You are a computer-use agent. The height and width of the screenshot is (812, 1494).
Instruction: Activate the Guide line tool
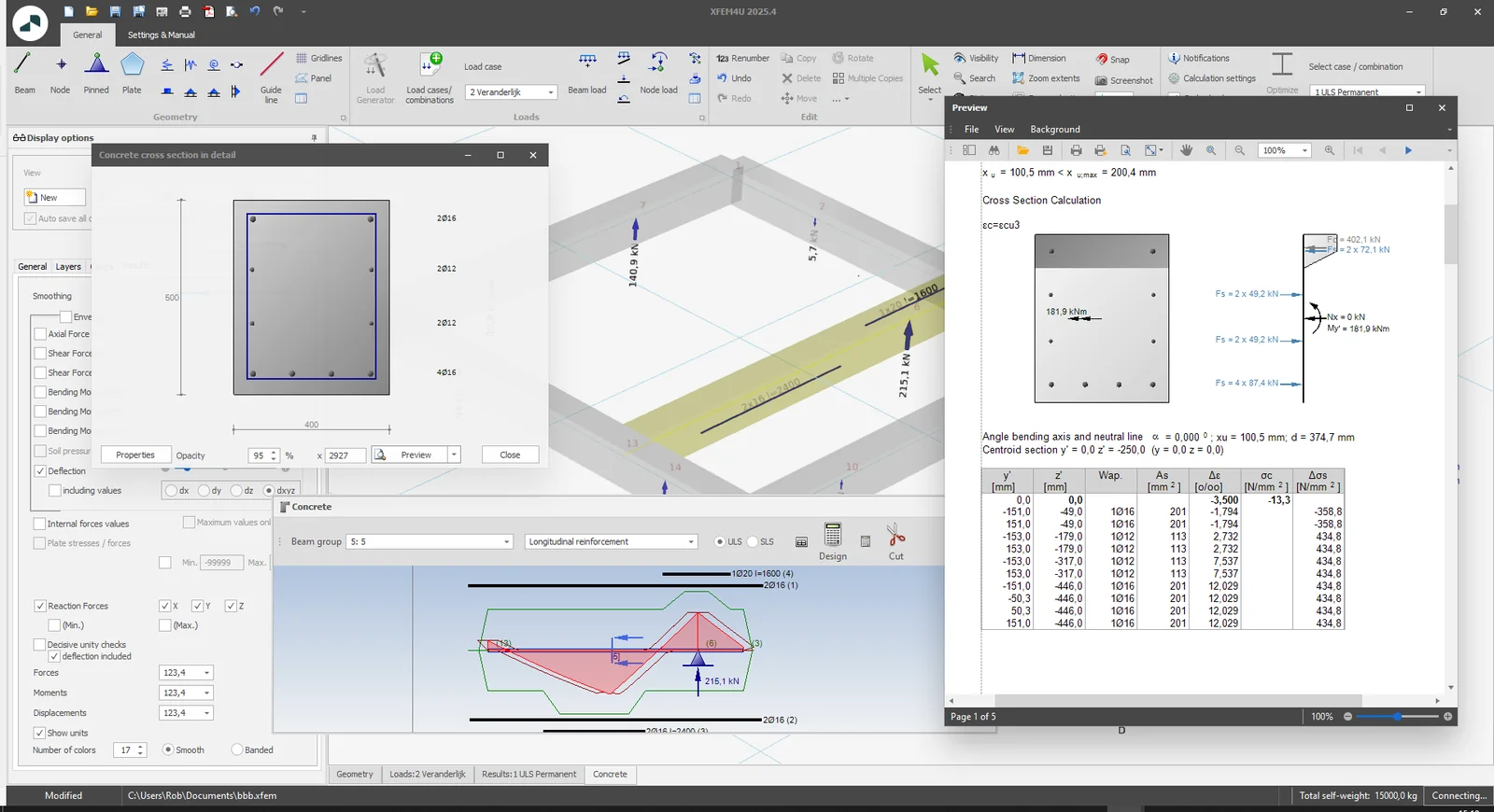271,77
